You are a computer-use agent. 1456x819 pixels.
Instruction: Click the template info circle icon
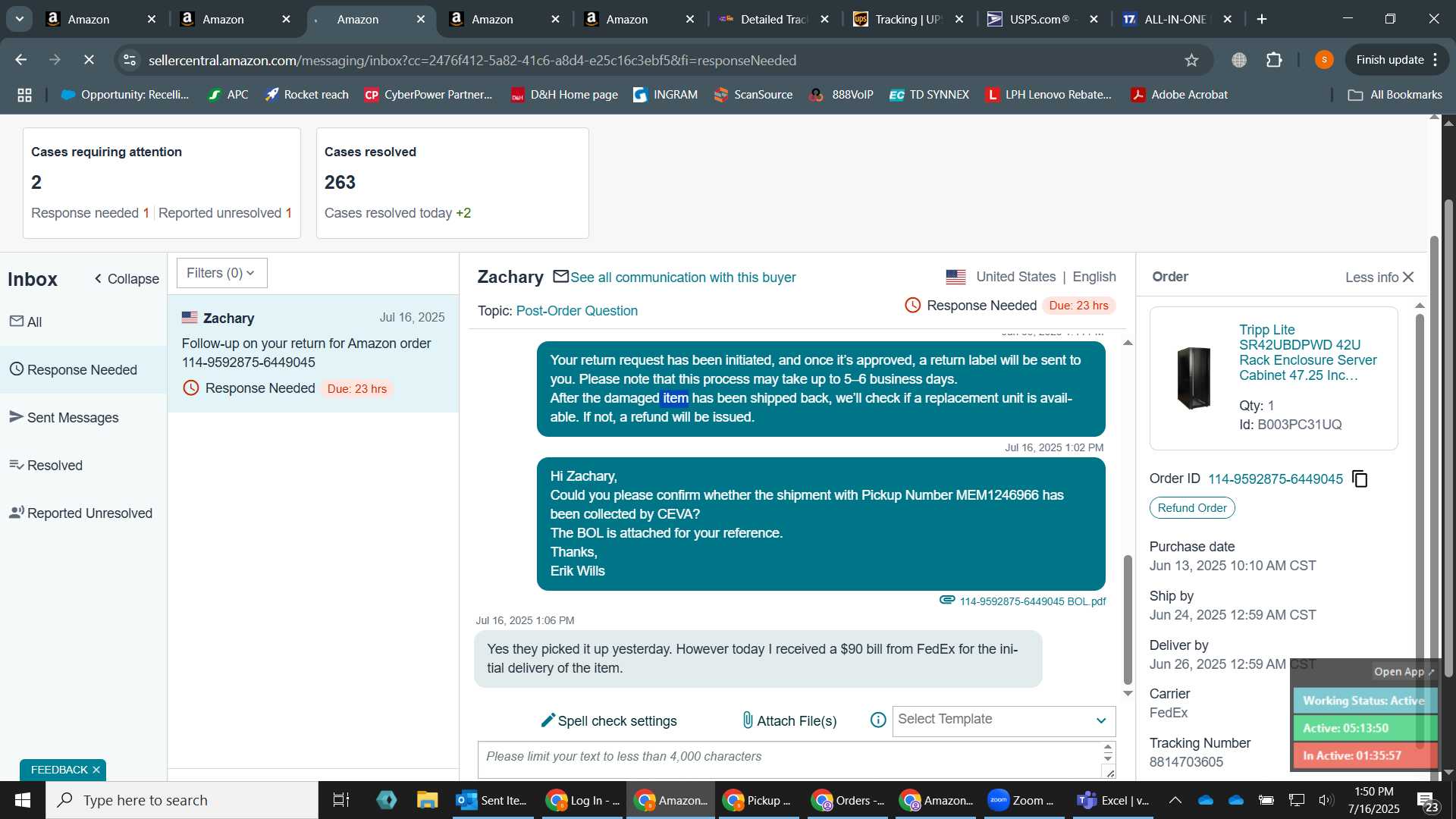878,720
